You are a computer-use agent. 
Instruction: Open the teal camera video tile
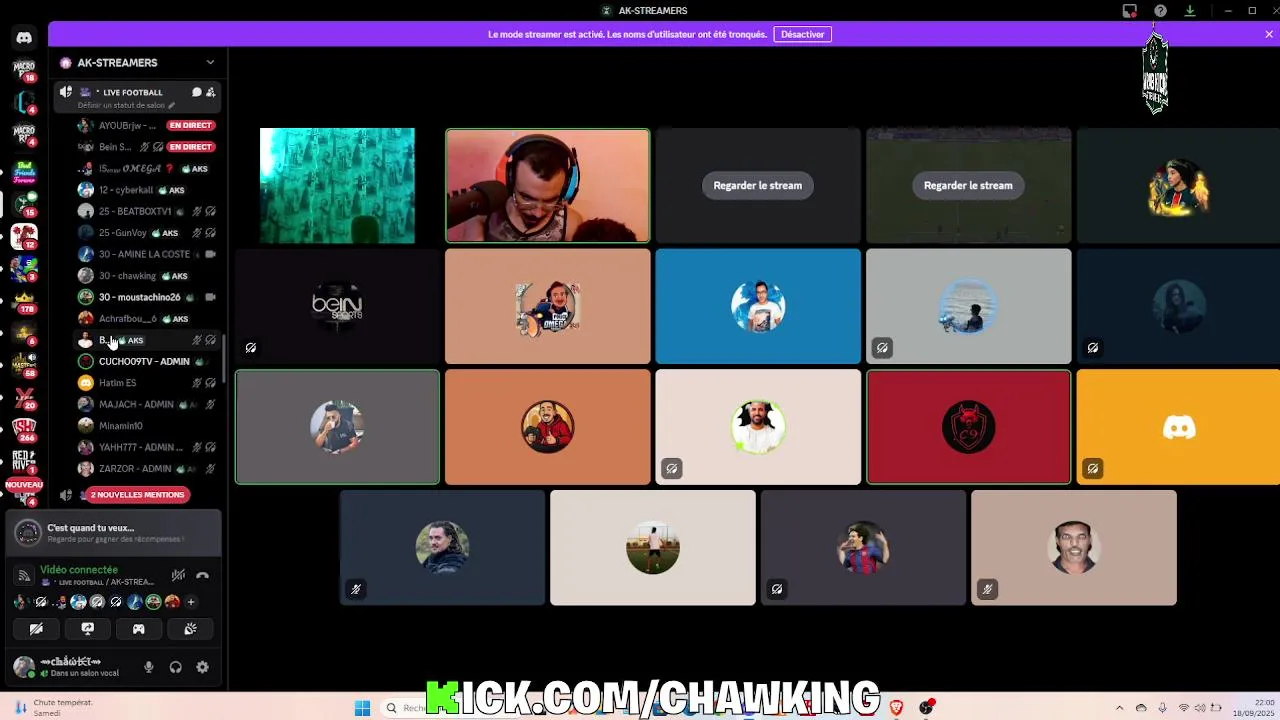click(337, 185)
